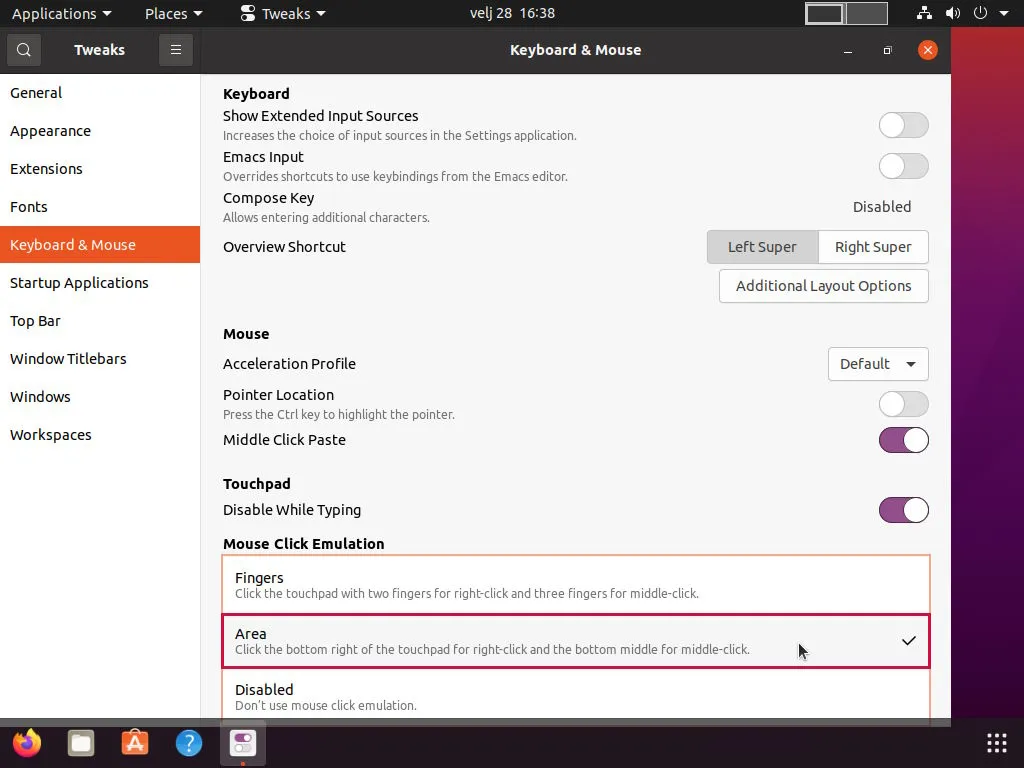Launch Firefox from the dock
1024x768 pixels.
point(27,743)
